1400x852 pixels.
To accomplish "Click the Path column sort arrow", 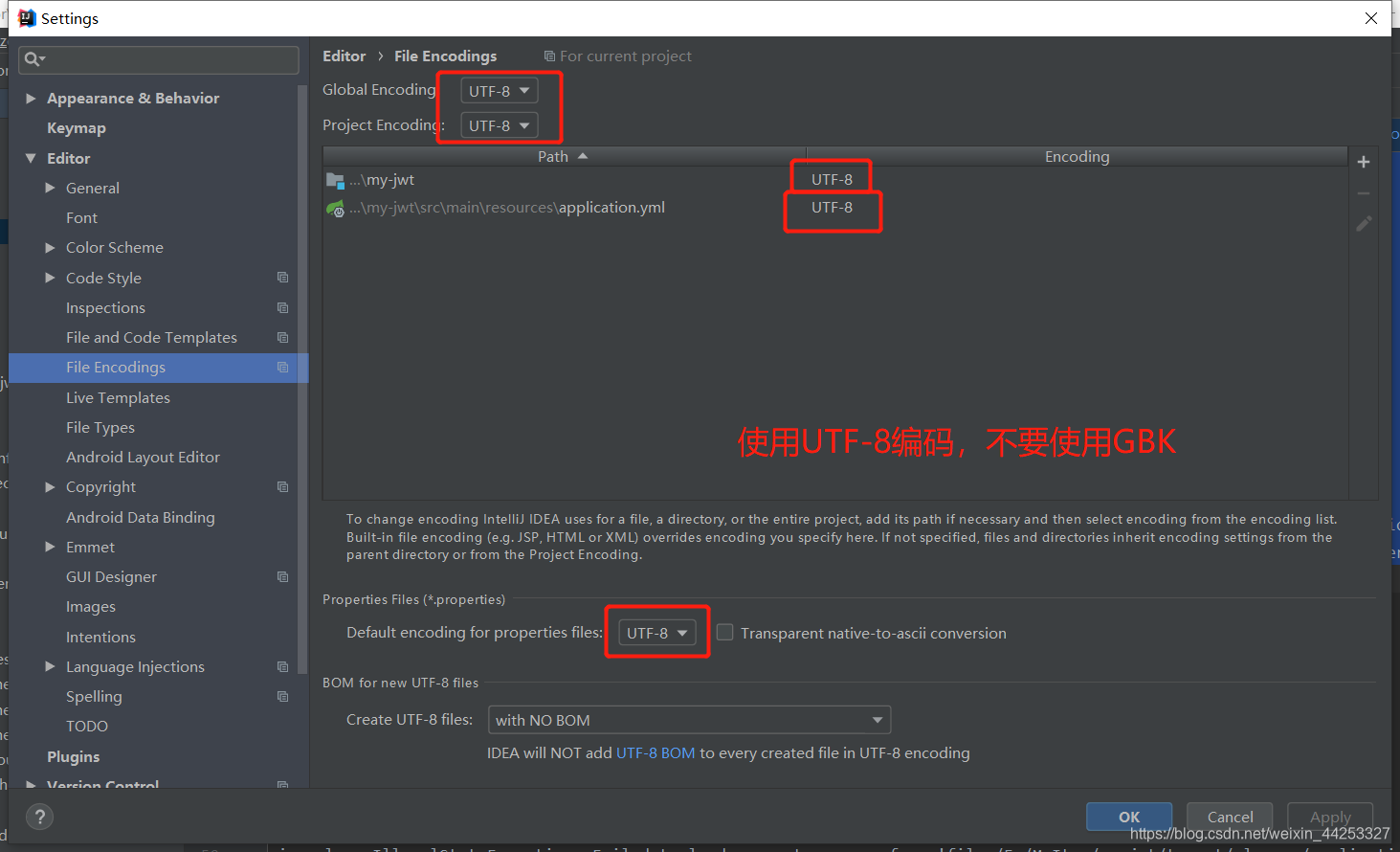I will 583,156.
